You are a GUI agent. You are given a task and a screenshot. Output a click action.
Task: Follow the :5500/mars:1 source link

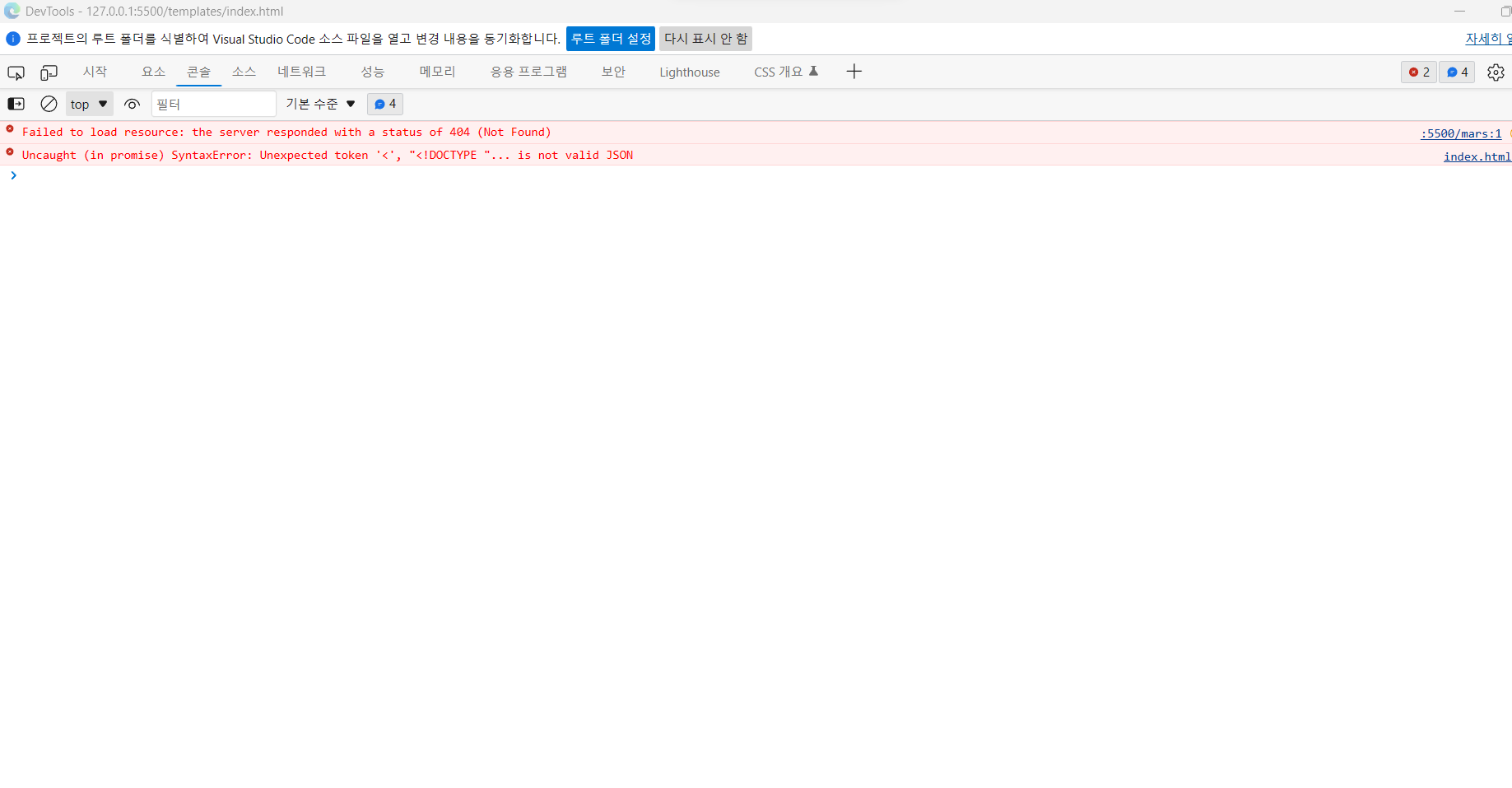(1461, 133)
